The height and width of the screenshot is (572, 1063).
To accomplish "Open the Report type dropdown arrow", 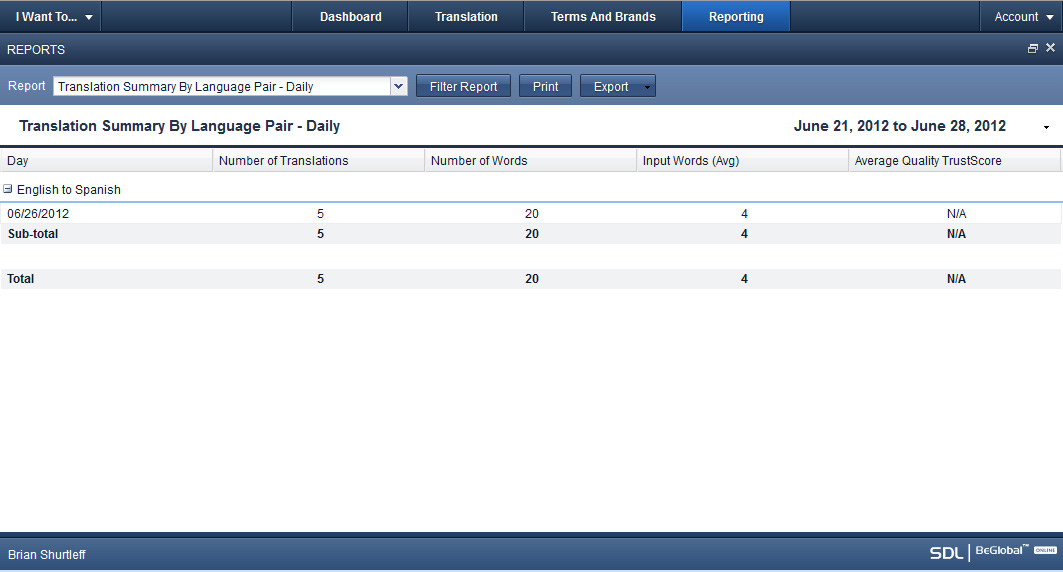I will point(399,87).
